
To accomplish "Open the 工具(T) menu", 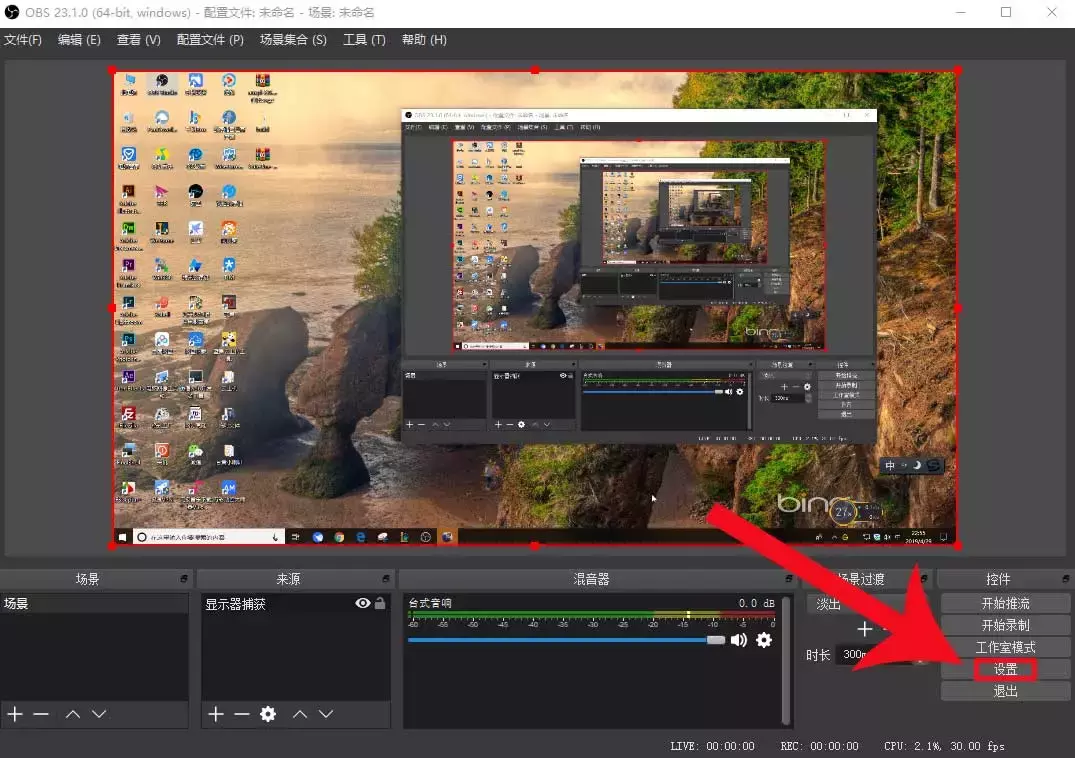I will click(x=364, y=40).
